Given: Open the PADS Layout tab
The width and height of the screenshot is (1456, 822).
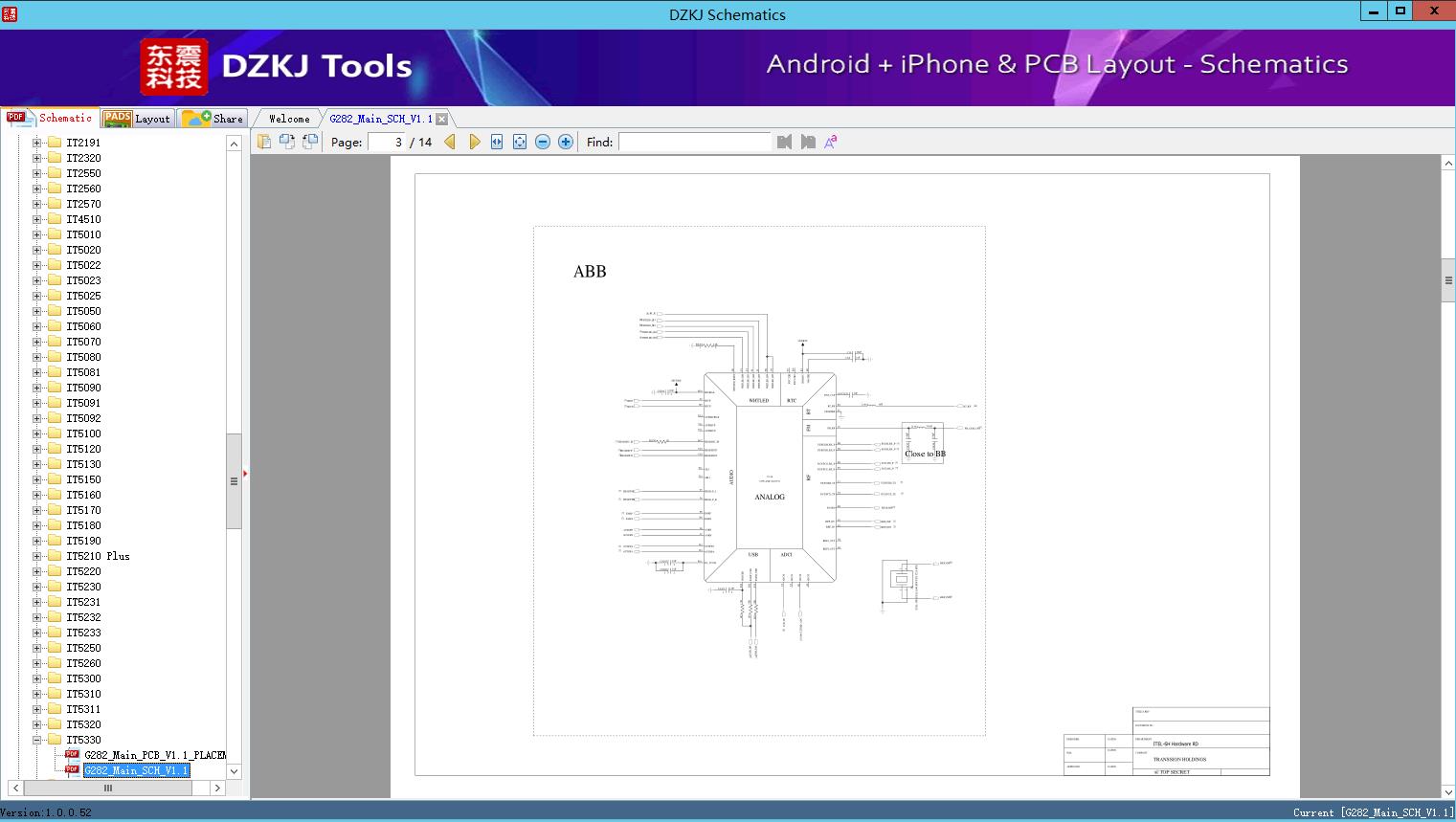Looking at the screenshot, I should click(x=137, y=119).
